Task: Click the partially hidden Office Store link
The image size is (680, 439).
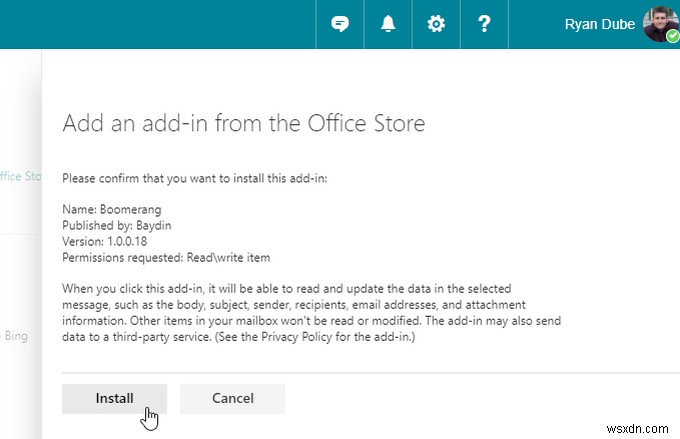Action: 20,176
